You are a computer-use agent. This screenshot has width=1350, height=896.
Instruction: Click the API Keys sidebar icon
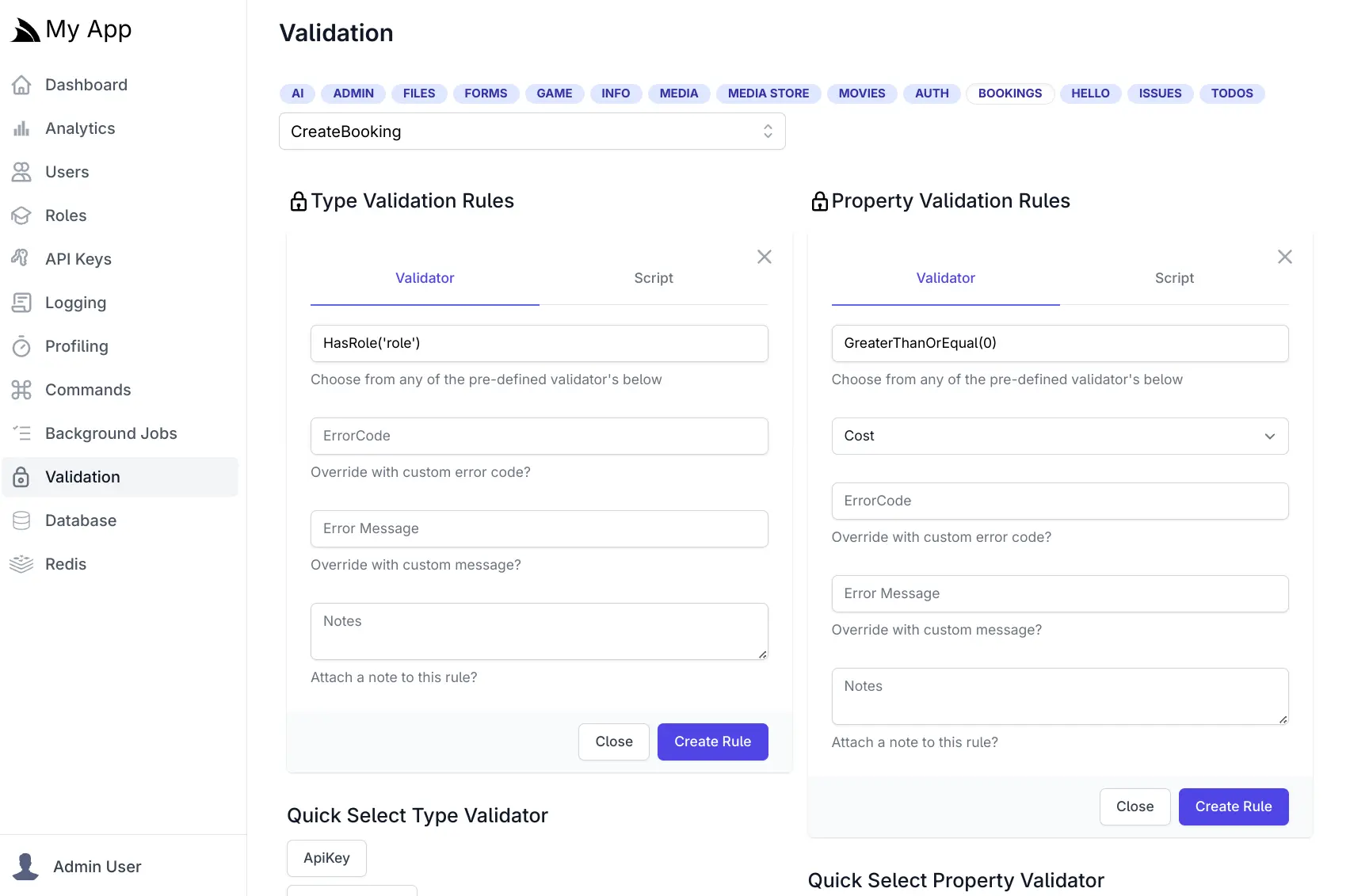22,258
